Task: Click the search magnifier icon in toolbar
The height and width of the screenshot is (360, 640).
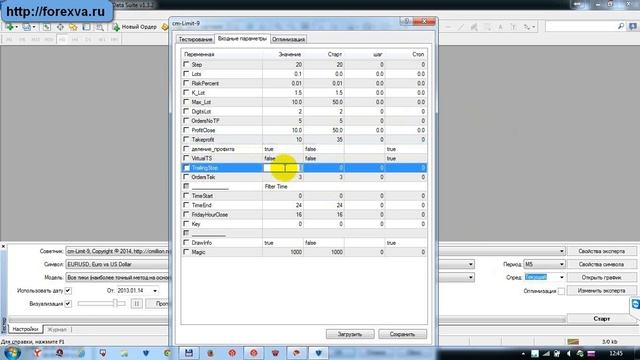Action: click(621, 26)
